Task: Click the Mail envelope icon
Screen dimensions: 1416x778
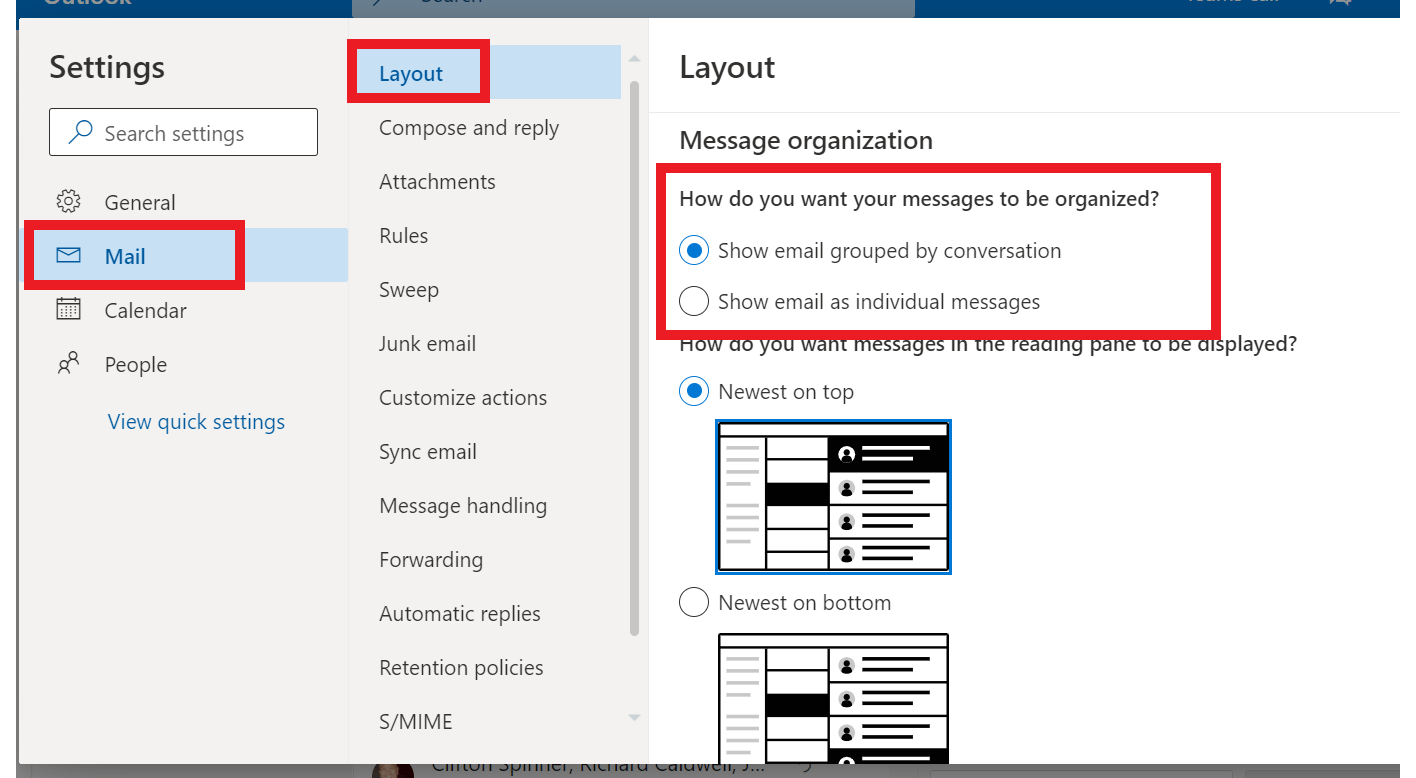Action: [68, 255]
